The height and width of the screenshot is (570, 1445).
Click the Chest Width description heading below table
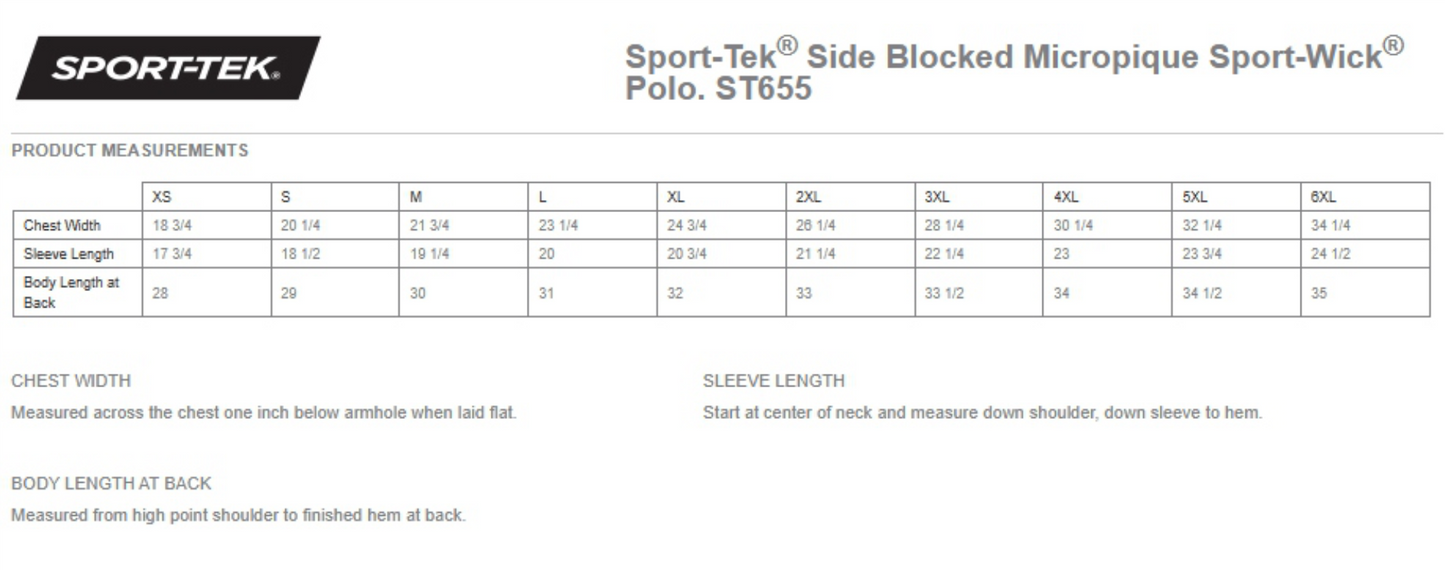(x=71, y=381)
